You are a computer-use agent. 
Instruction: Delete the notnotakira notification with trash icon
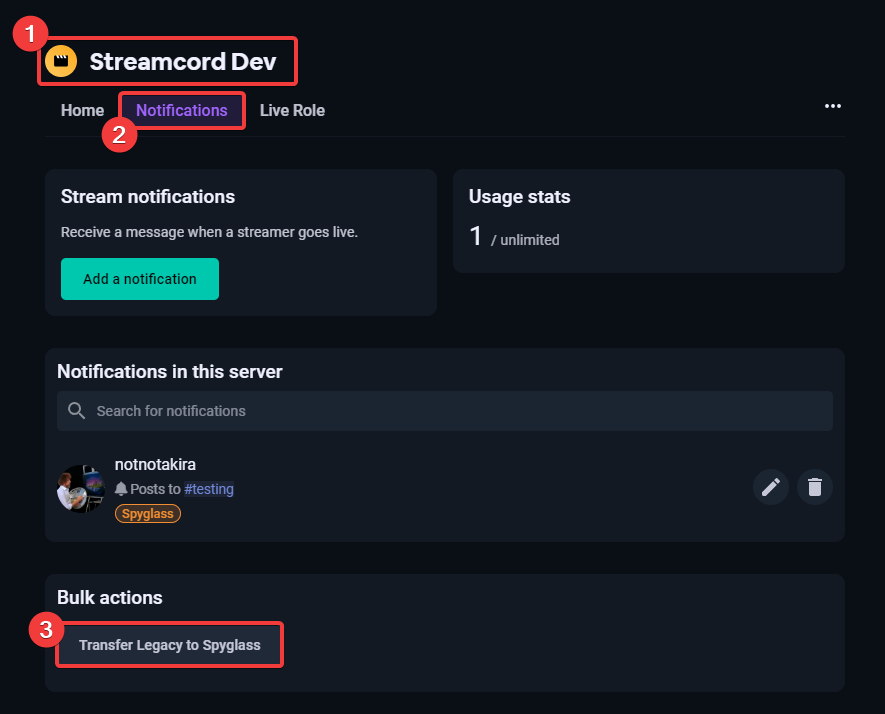pos(814,487)
